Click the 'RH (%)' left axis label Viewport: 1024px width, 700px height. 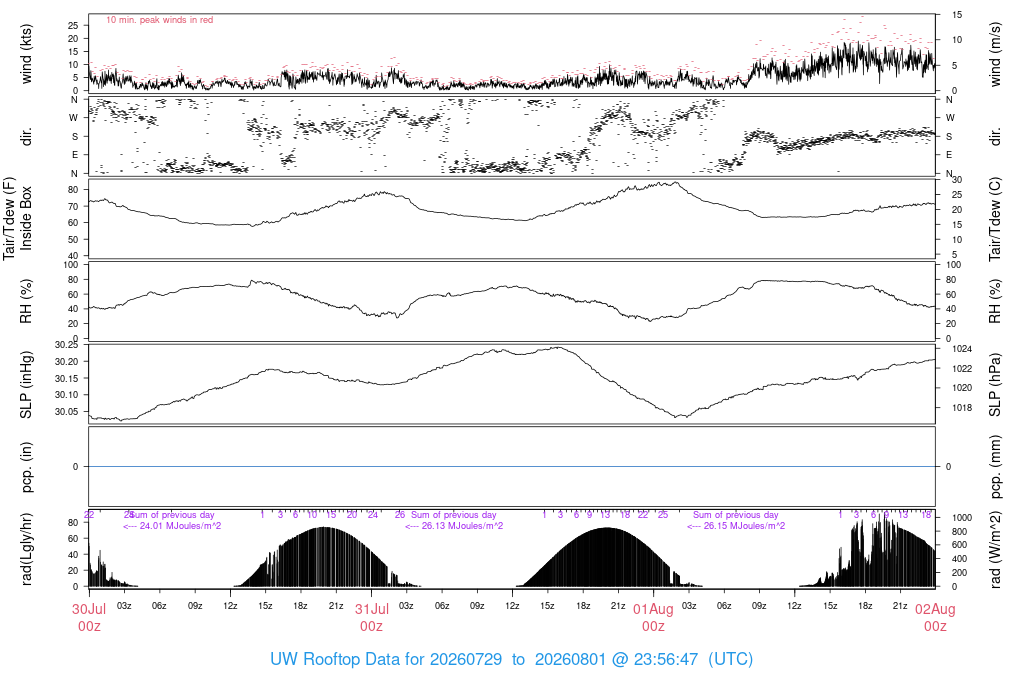click(26, 301)
